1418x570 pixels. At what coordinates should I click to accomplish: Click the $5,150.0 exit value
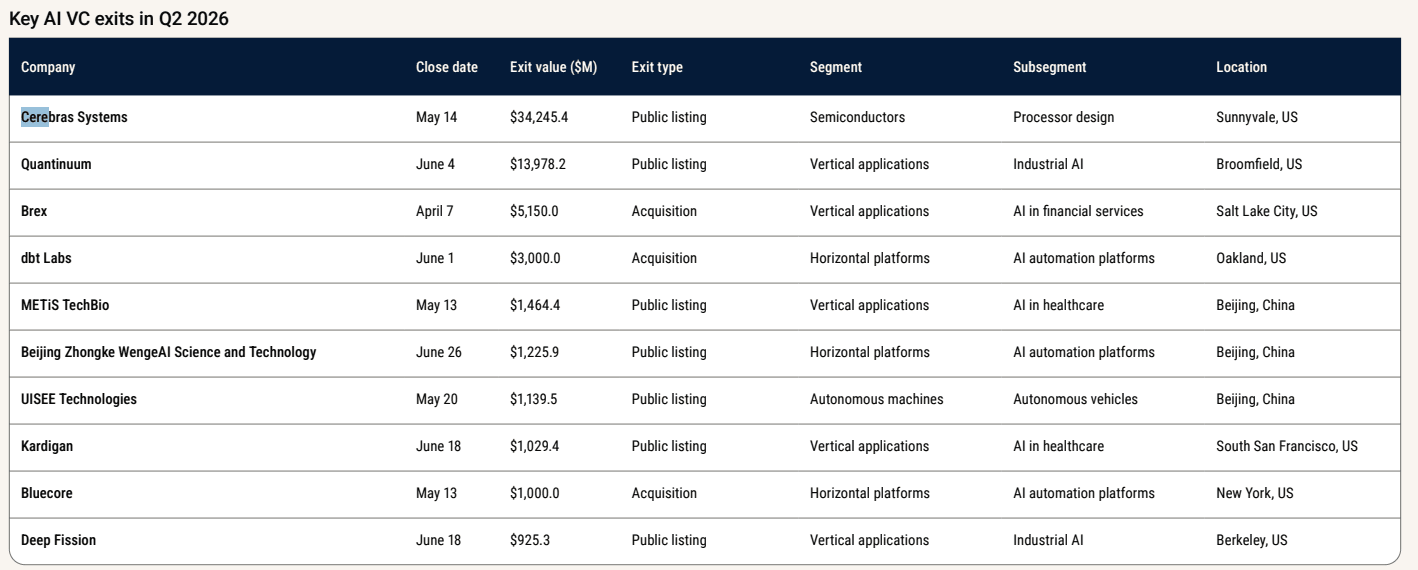click(x=534, y=211)
